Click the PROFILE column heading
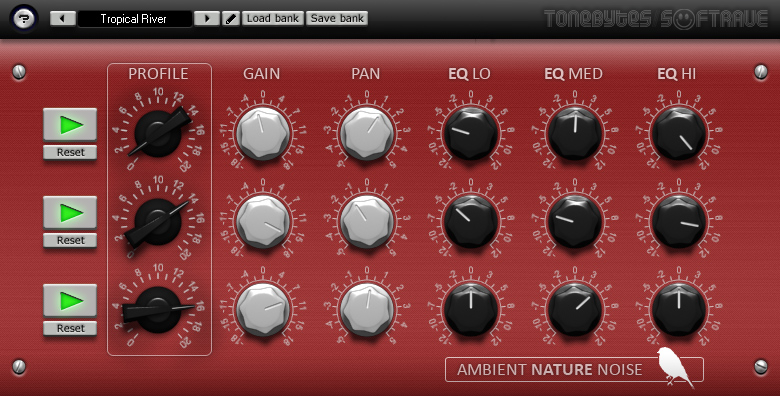The image size is (780, 396). (x=158, y=74)
